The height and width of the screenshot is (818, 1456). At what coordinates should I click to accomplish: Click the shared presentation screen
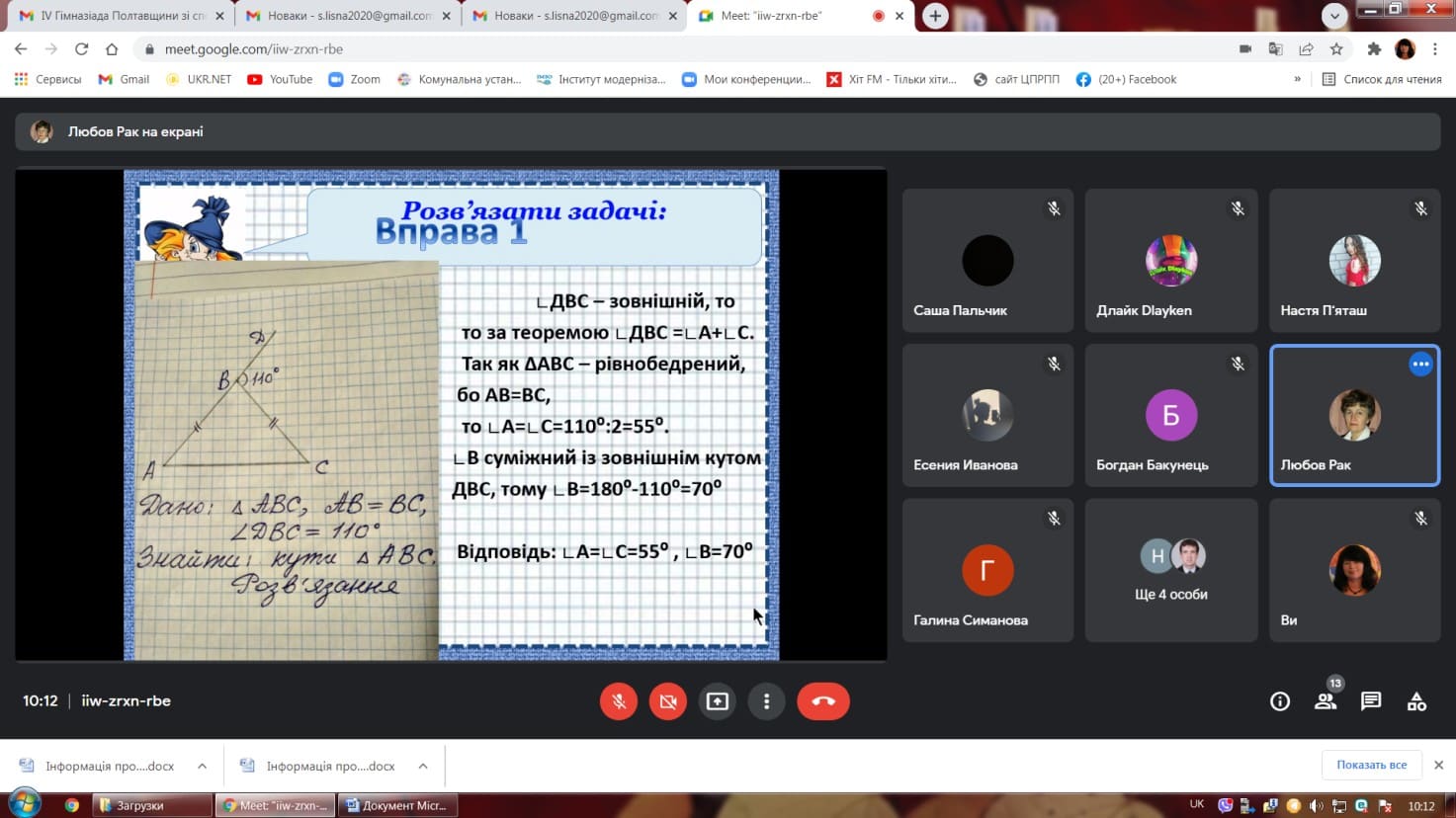pos(451,415)
